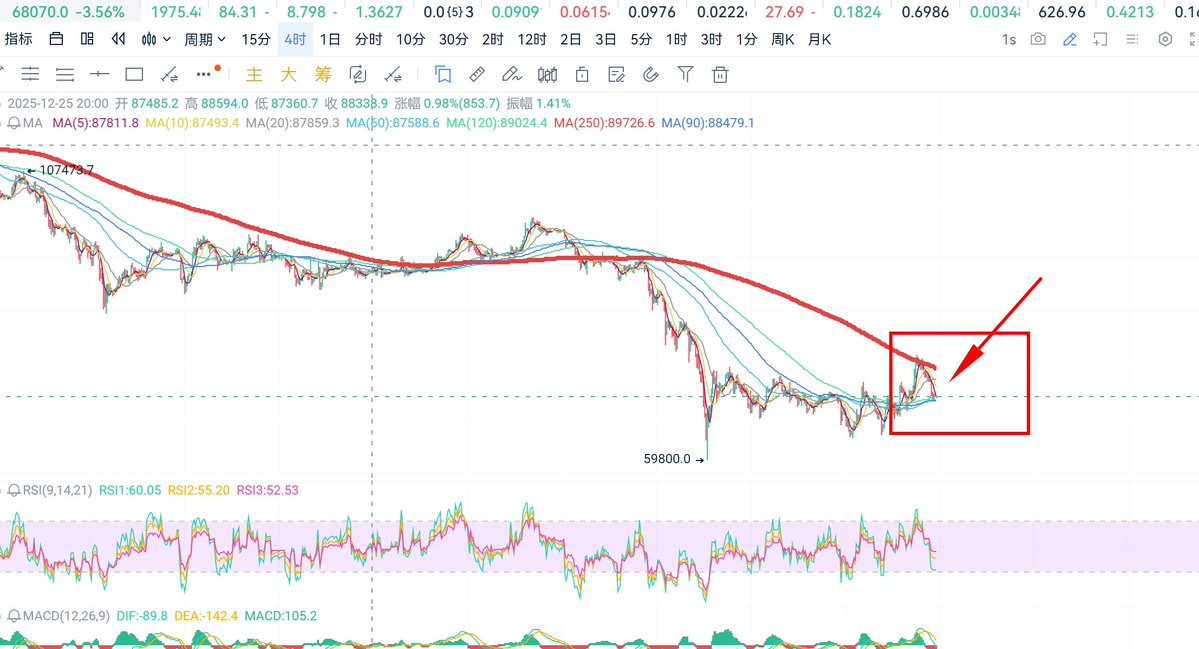Click the paperclip magnet icon

(x=651, y=74)
